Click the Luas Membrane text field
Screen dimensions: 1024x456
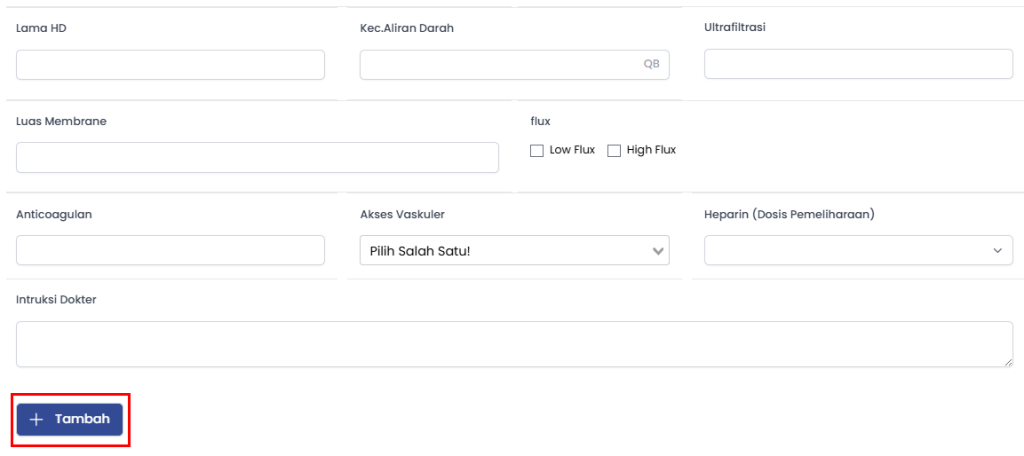(257, 157)
